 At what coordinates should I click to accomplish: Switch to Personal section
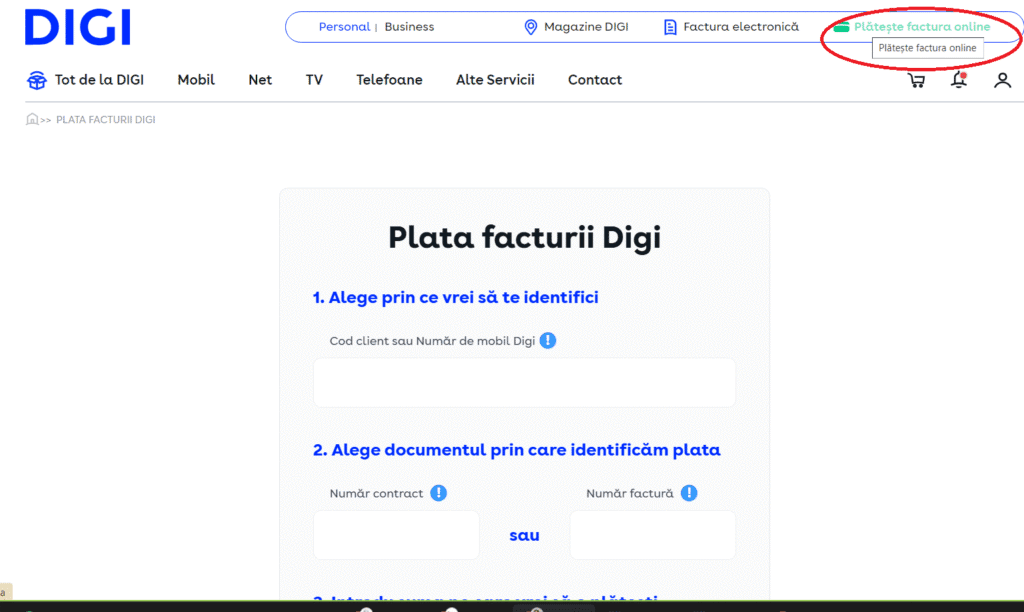344,27
